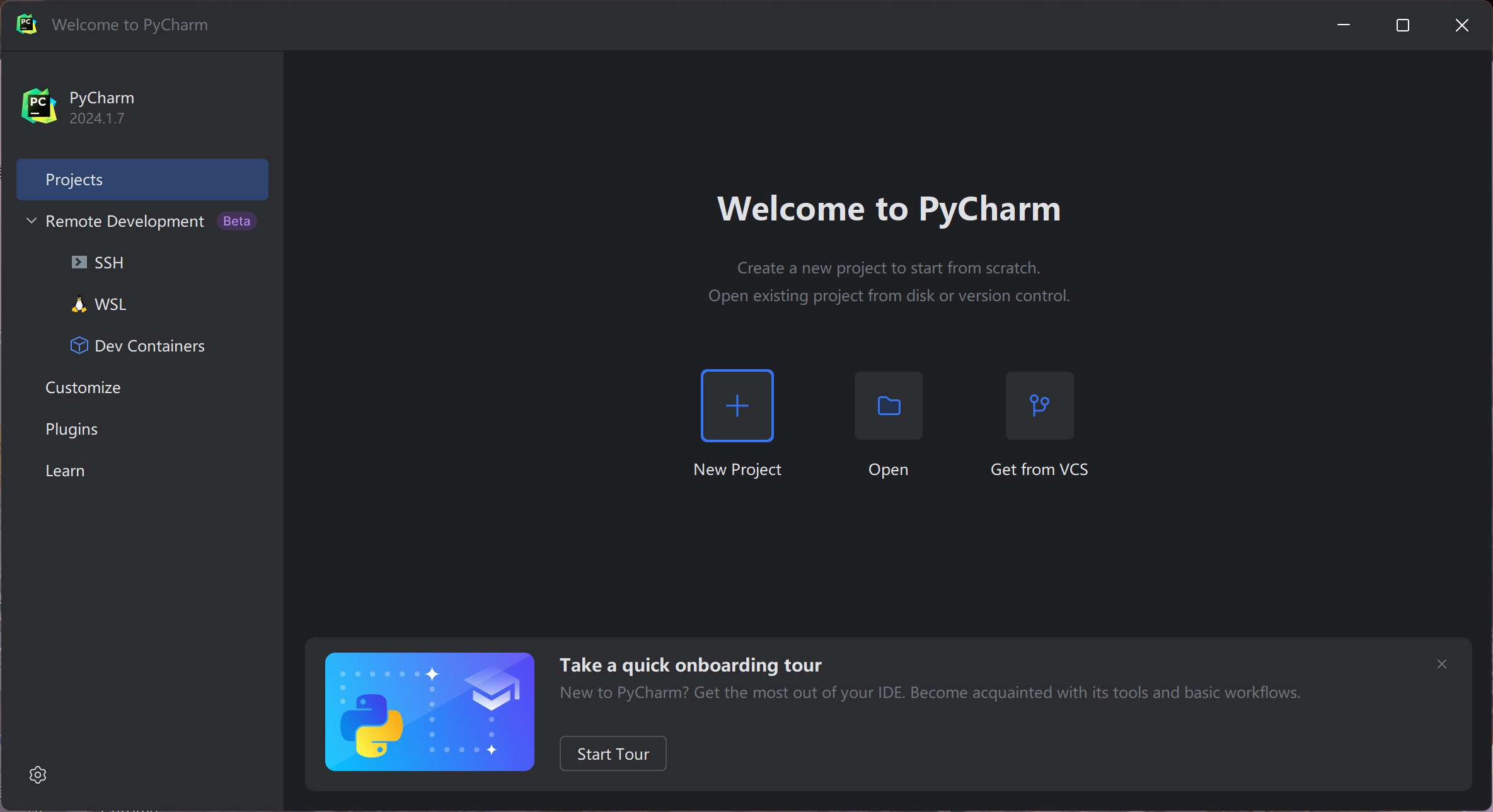
Task: Switch to the Learn section
Action: tap(65, 471)
